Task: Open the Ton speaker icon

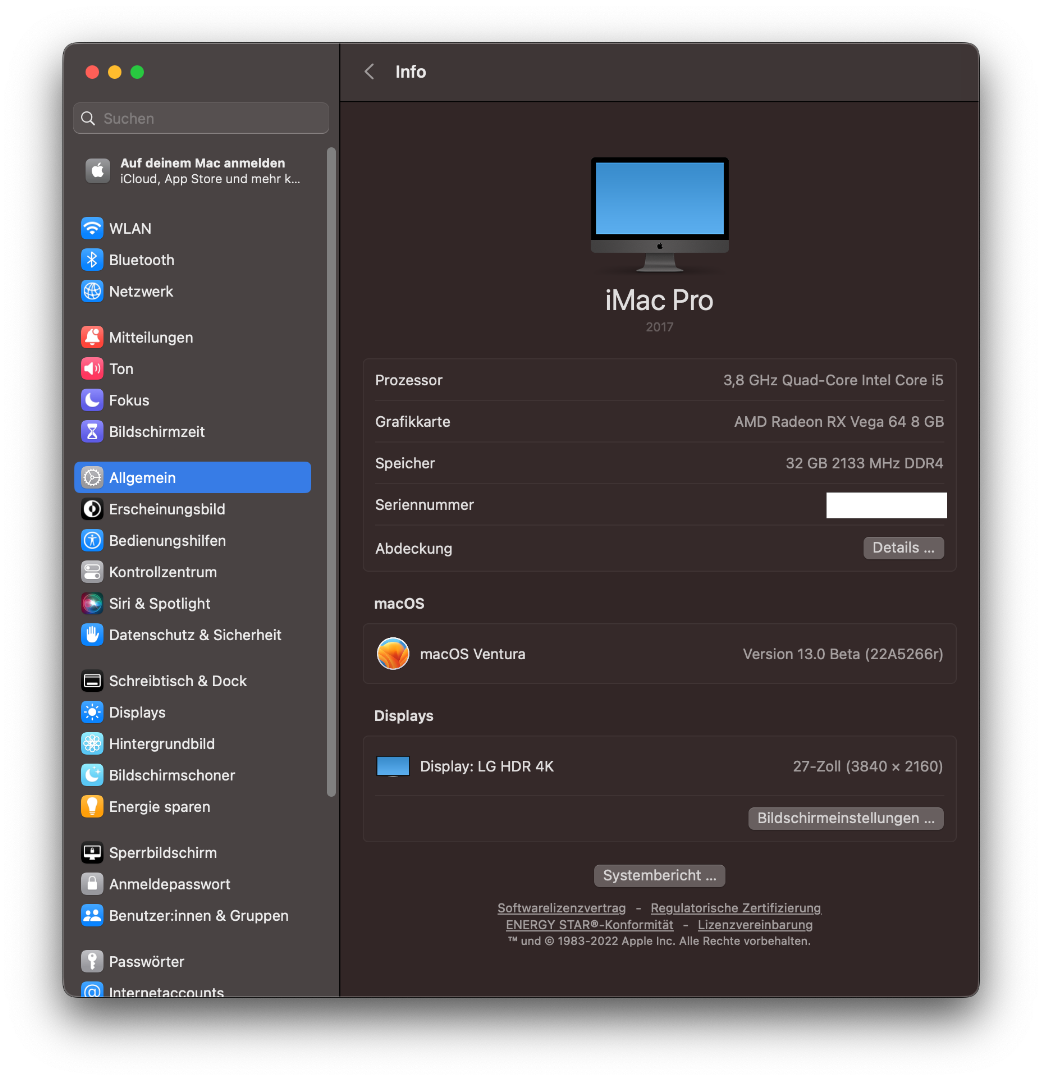Action: tap(92, 368)
